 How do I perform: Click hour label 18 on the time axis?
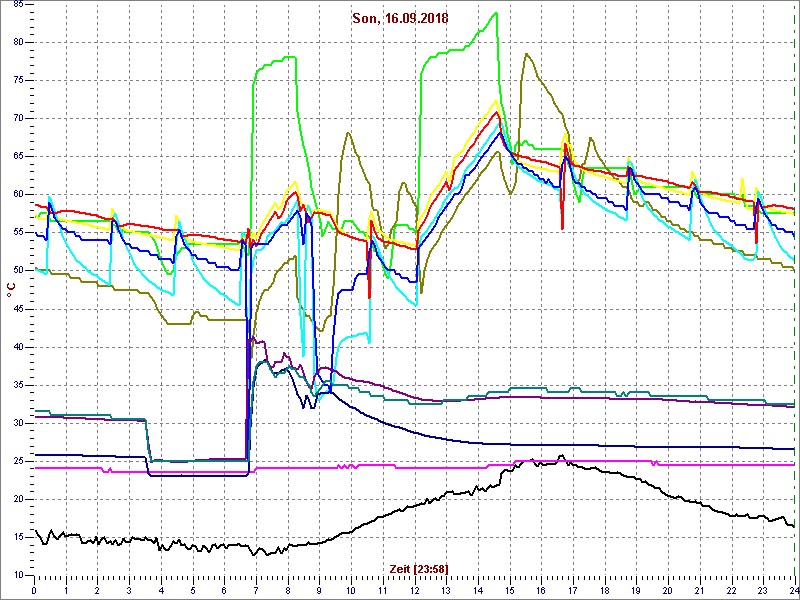click(605, 590)
